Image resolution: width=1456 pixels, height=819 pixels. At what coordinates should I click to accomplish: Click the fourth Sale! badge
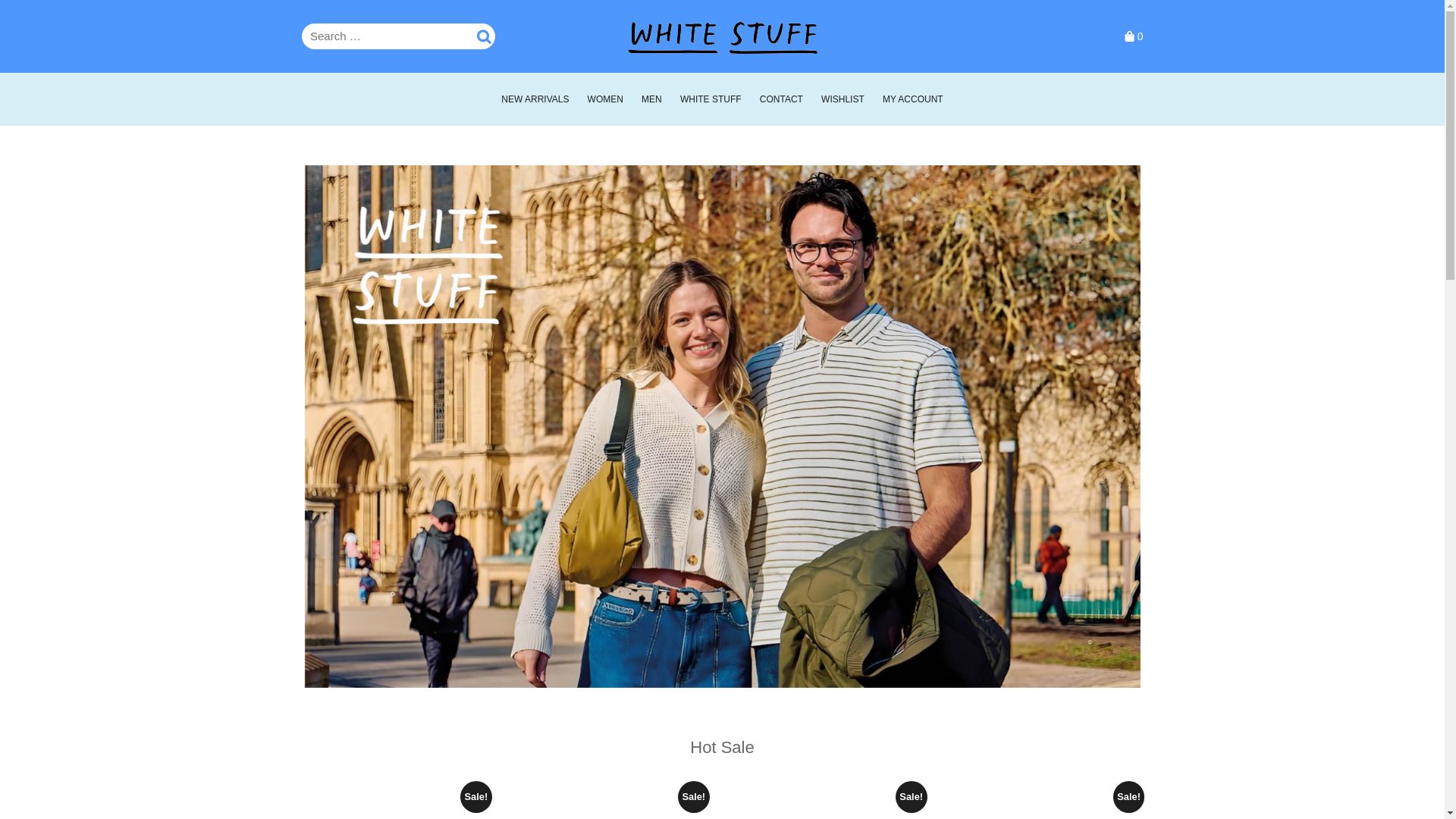click(1129, 797)
